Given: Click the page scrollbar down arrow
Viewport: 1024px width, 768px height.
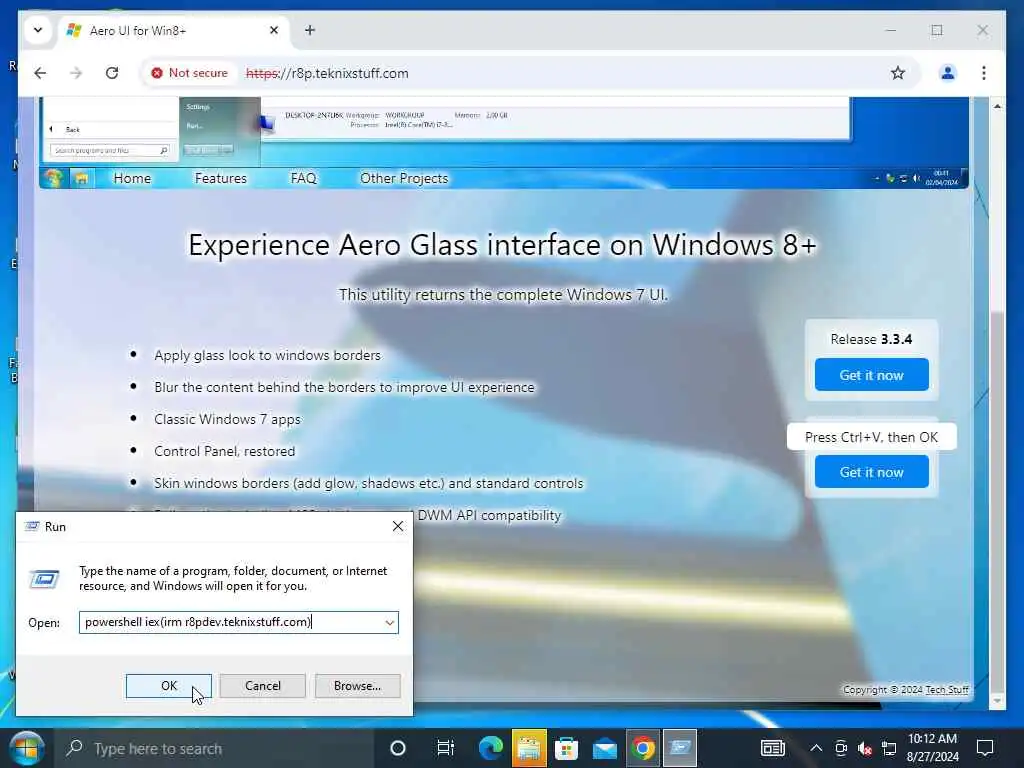Looking at the screenshot, I should pyautogui.click(x=997, y=701).
